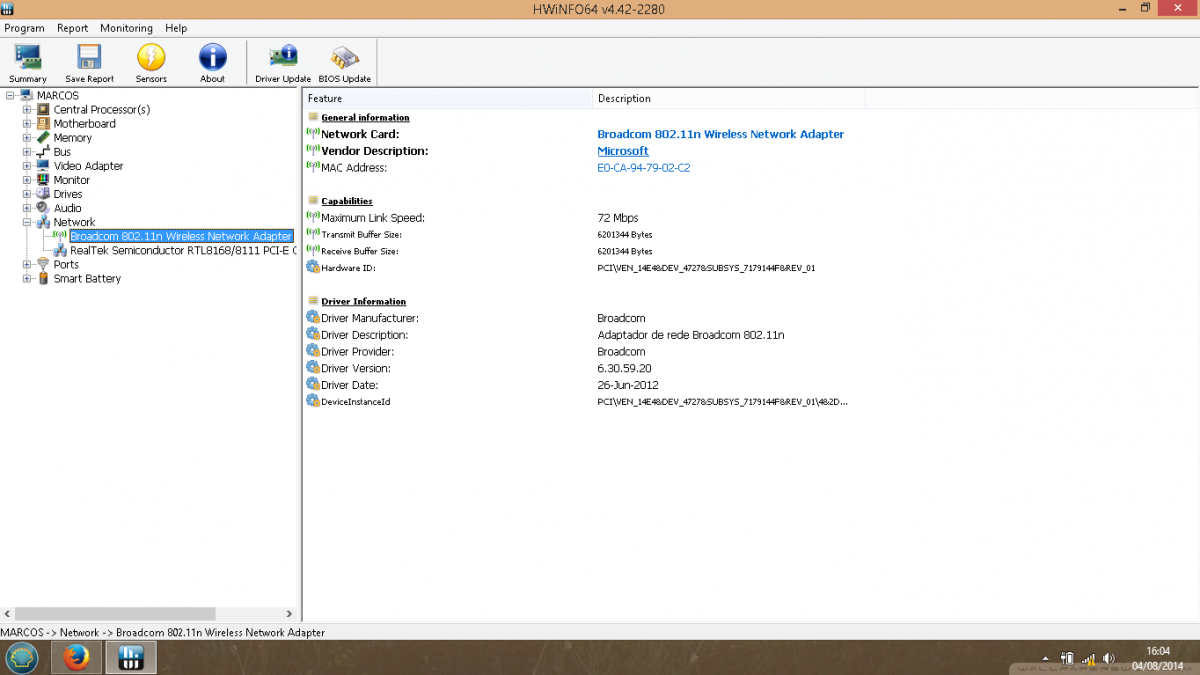The height and width of the screenshot is (675, 1200).
Task: Expand the Drives node
Action: 28,194
